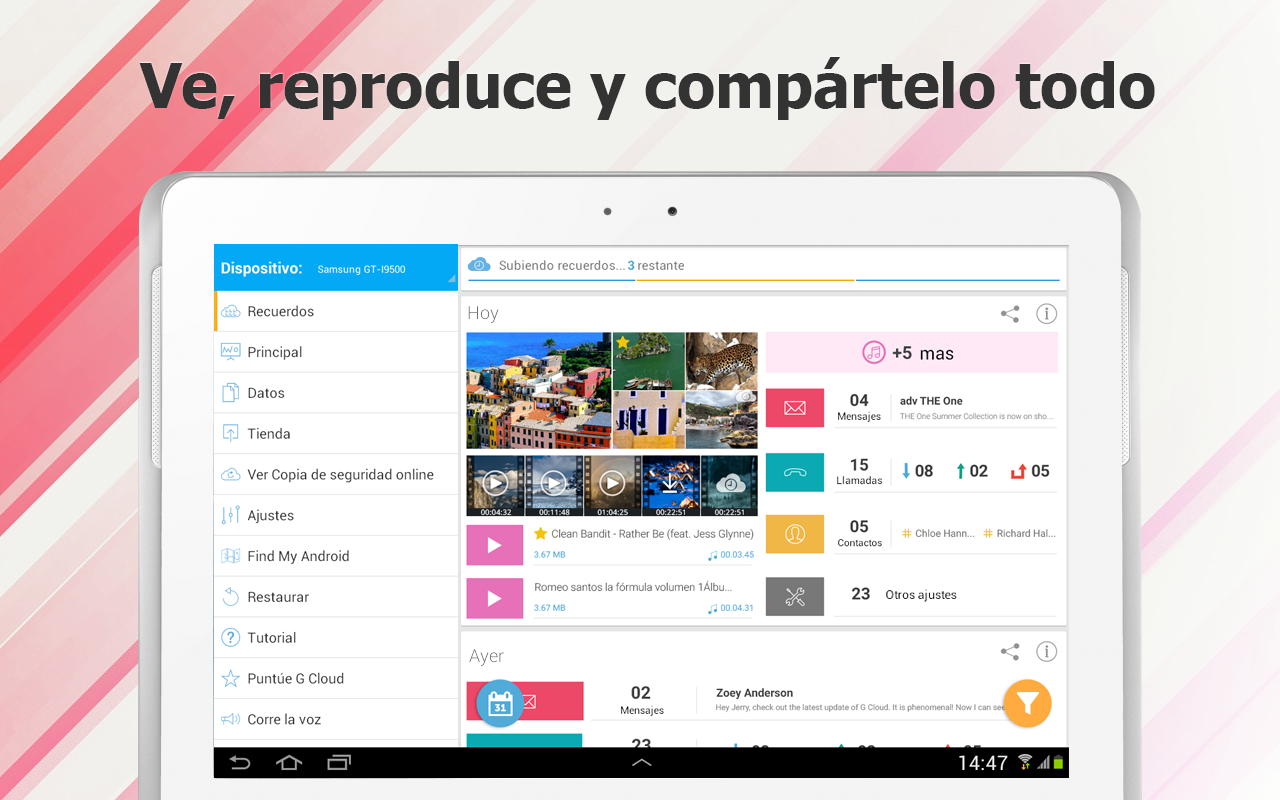
Task: Tap the blue calendar floating button
Action: pos(500,704)
